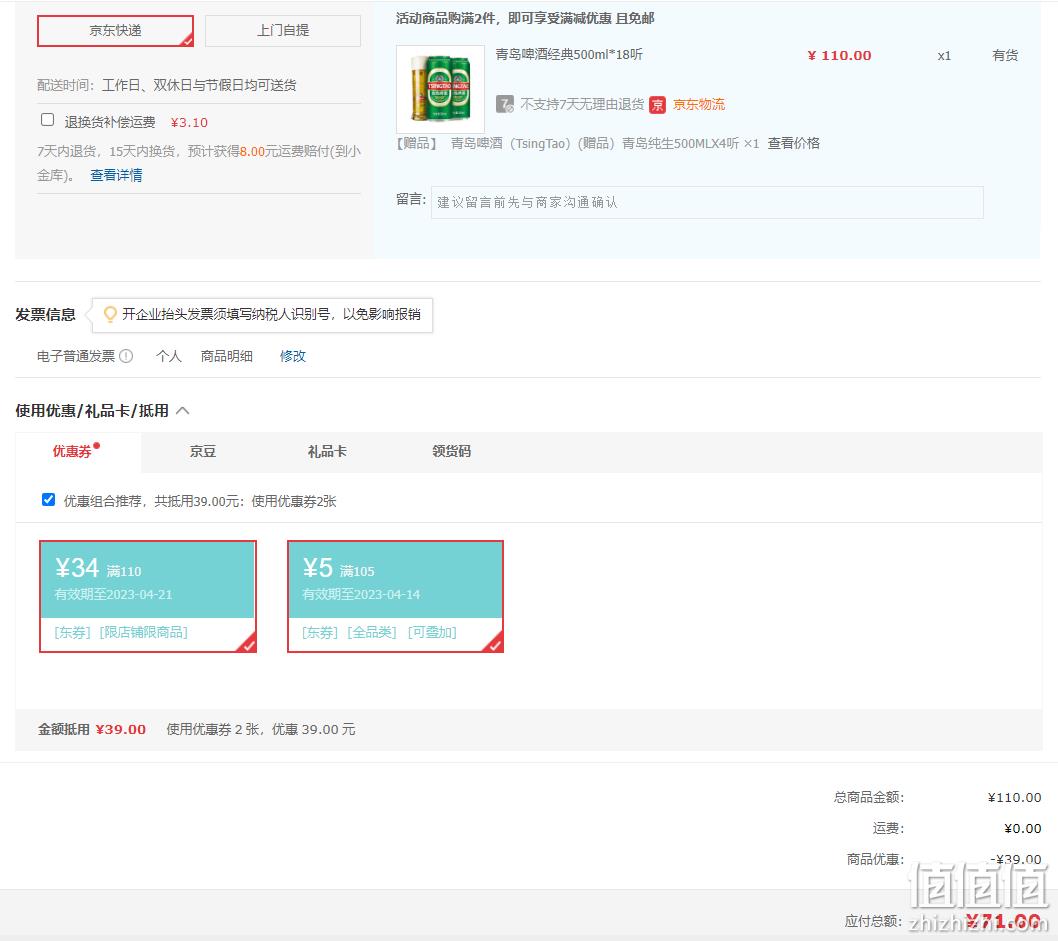
Task: Click the 7-day no-return policy icon
Action: [x=505, y=105]
